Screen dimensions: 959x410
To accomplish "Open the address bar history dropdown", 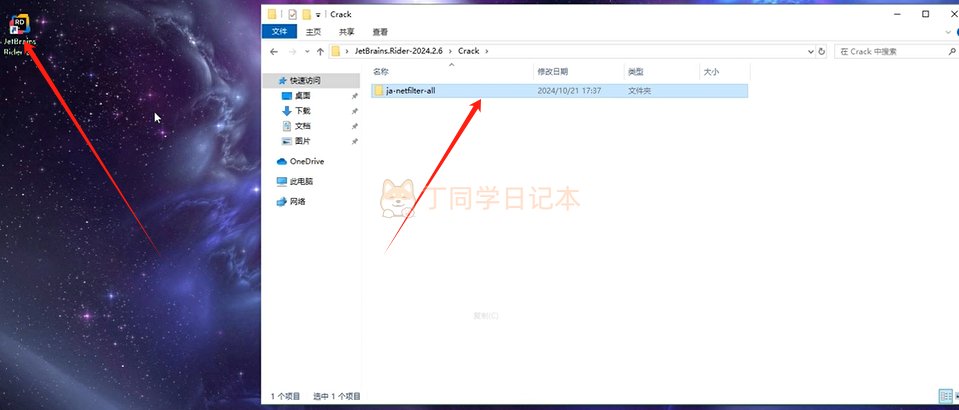I will point(810,51).
